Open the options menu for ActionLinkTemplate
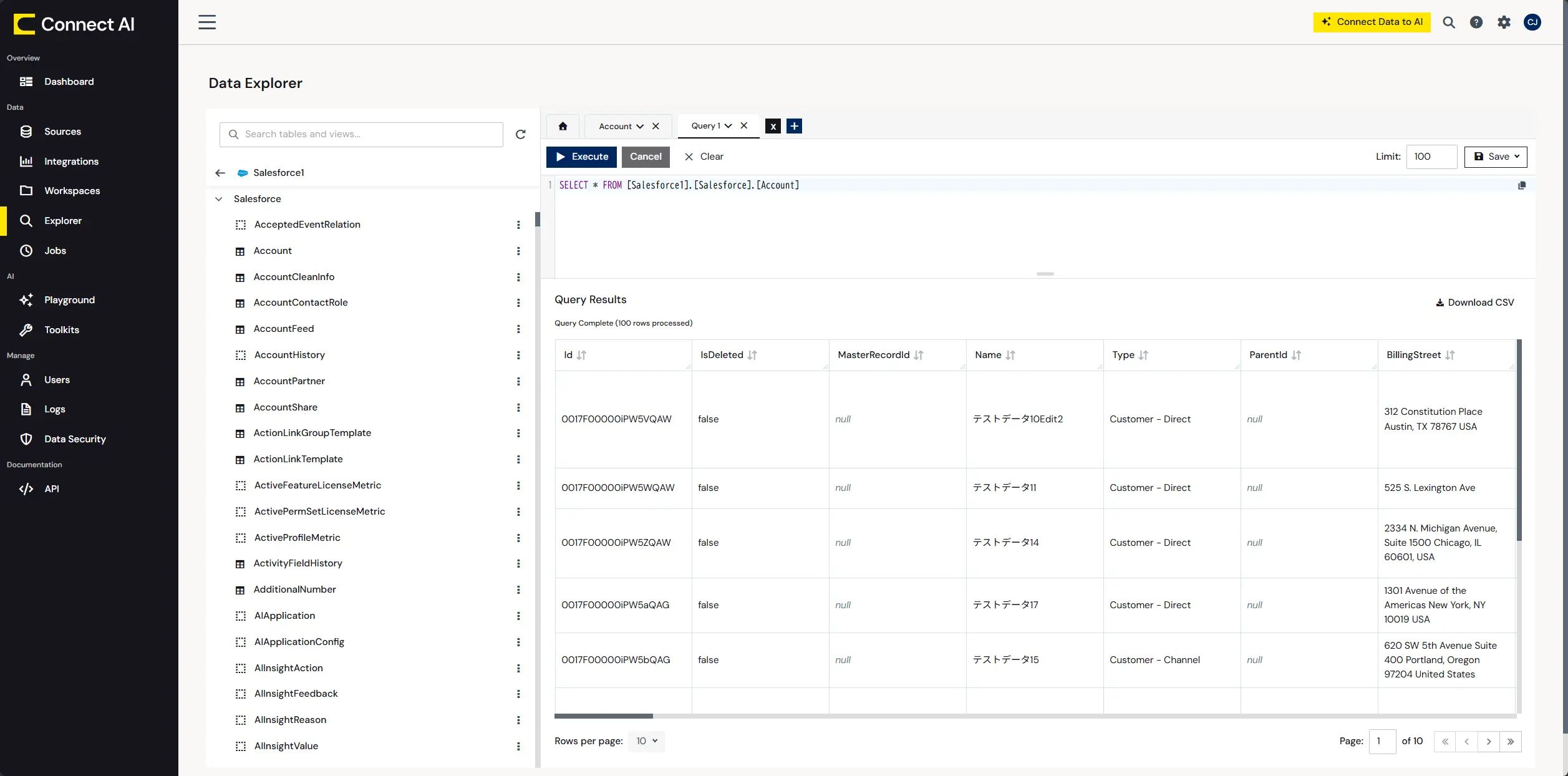Viewport: 1568px width, 776px height. pos(518,459)
